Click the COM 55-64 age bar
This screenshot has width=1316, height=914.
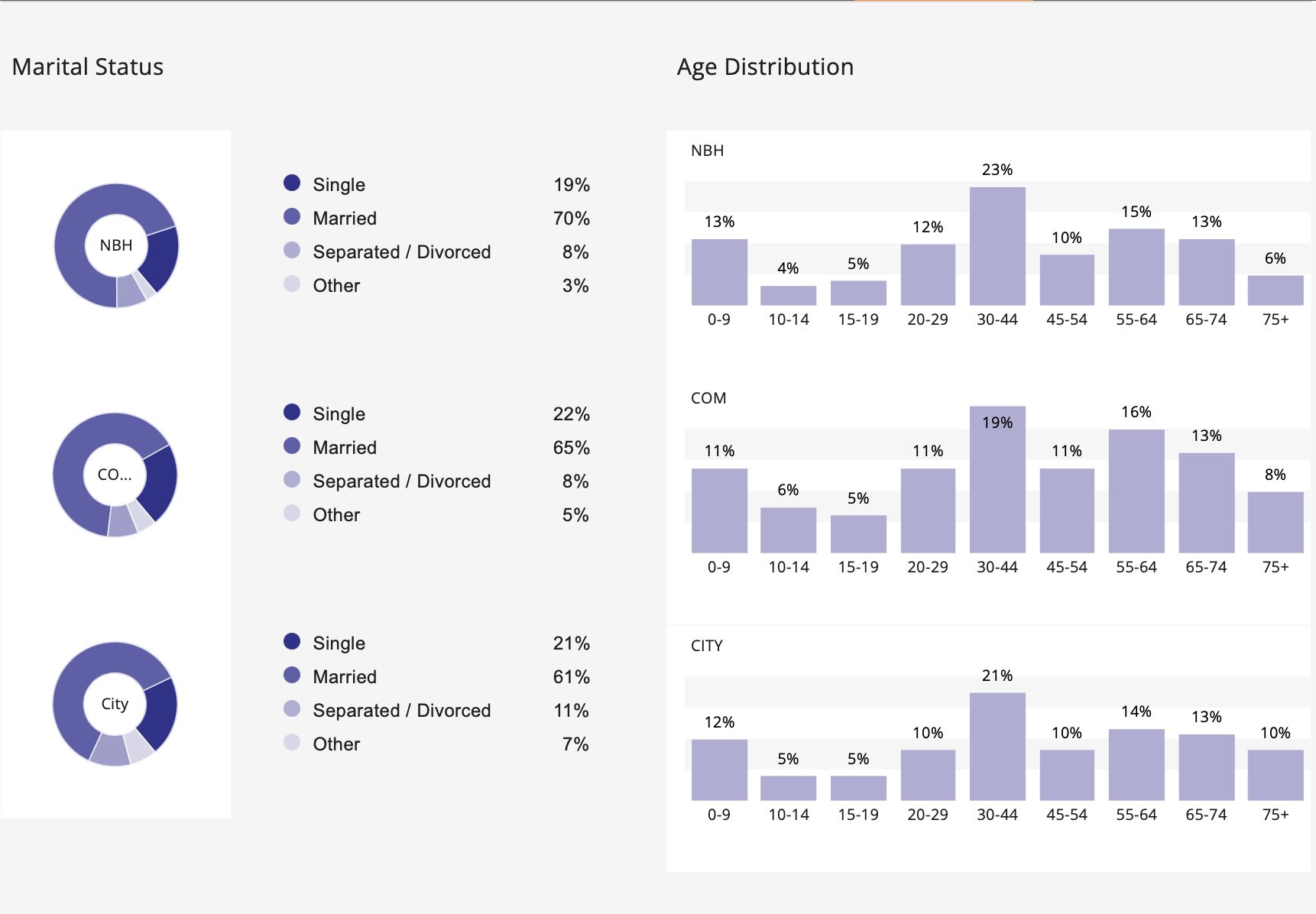1136,491
